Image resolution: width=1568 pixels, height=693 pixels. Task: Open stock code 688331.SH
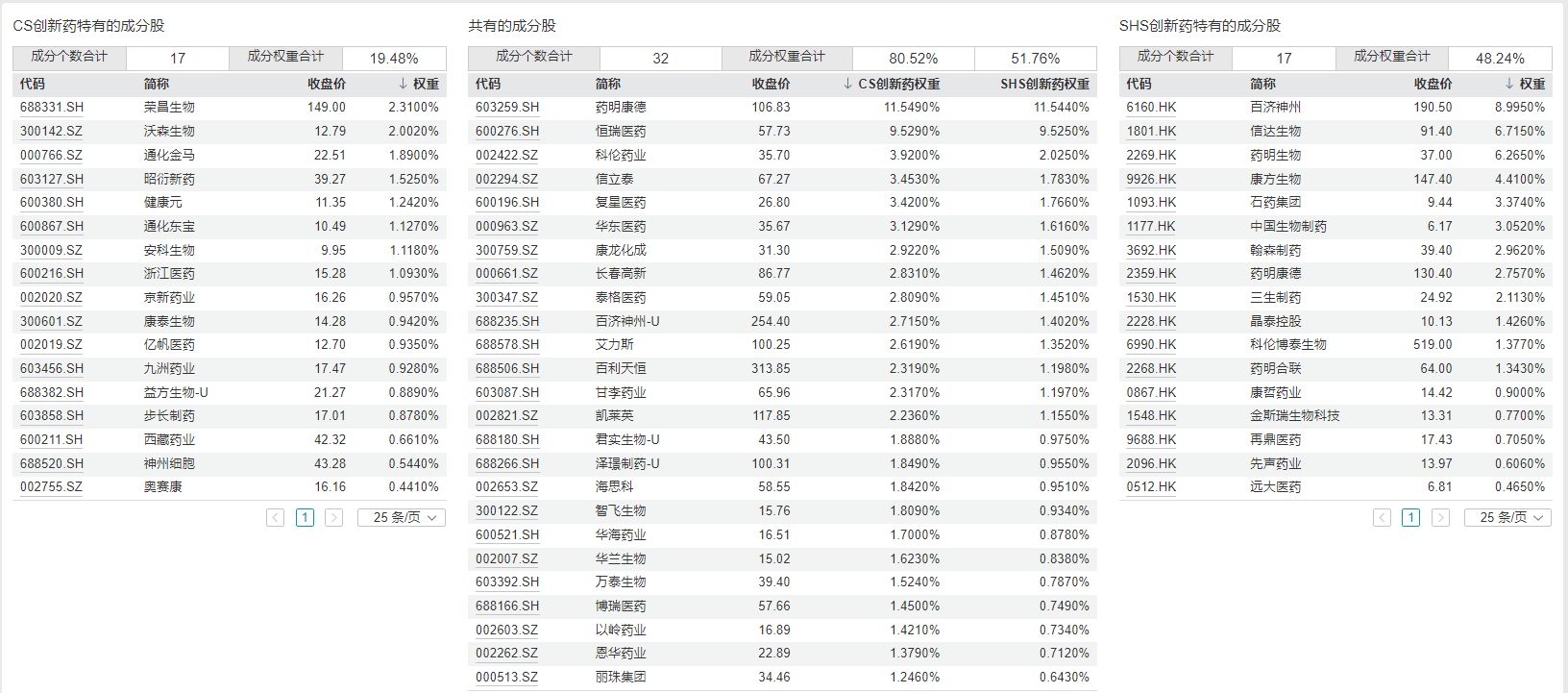pyautogui.click(x=52, y=108)
